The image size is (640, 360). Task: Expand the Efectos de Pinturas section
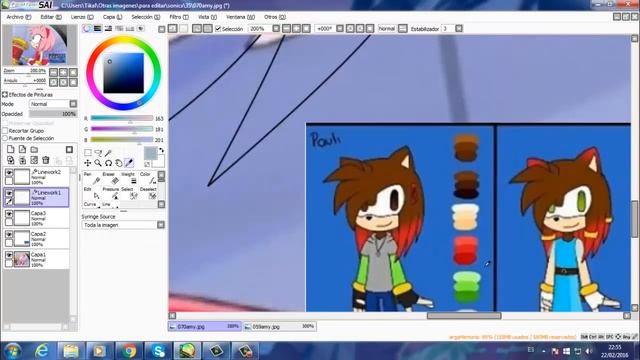[5, 95]
